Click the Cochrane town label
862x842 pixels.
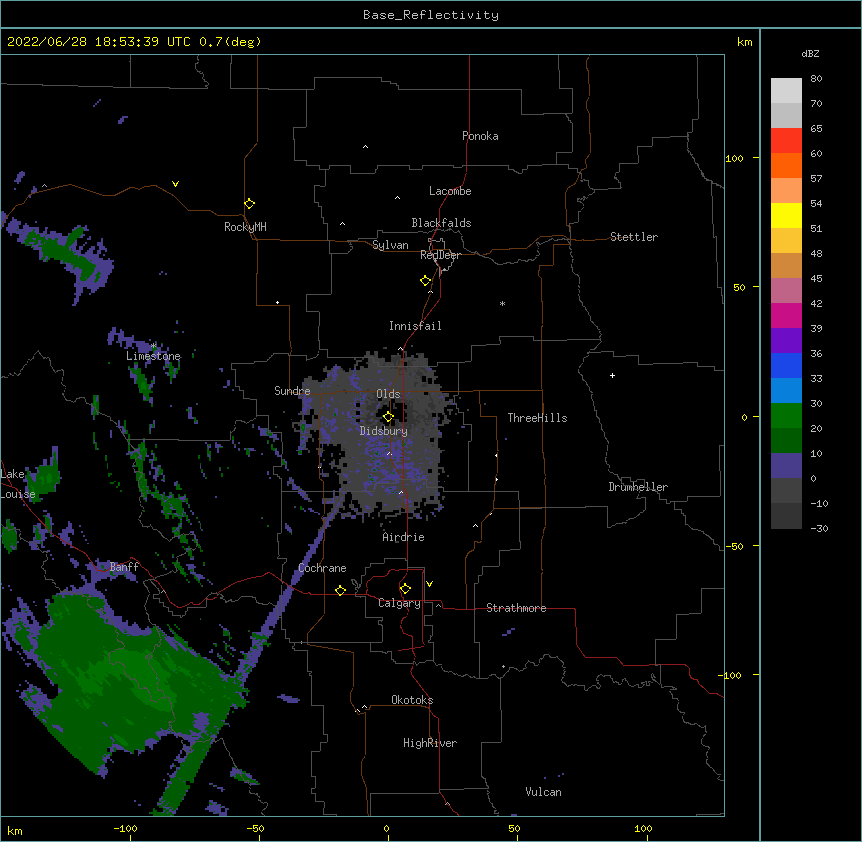pyautogui.click(x=322, y=568)
